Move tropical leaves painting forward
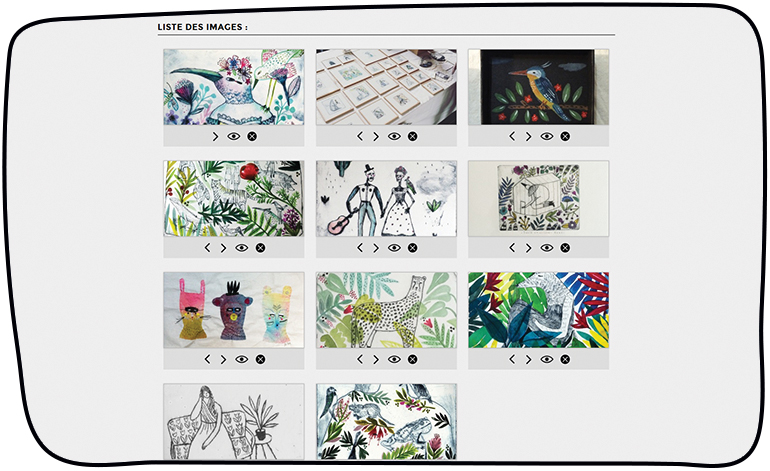770x471 pixels. coord(528,360)
